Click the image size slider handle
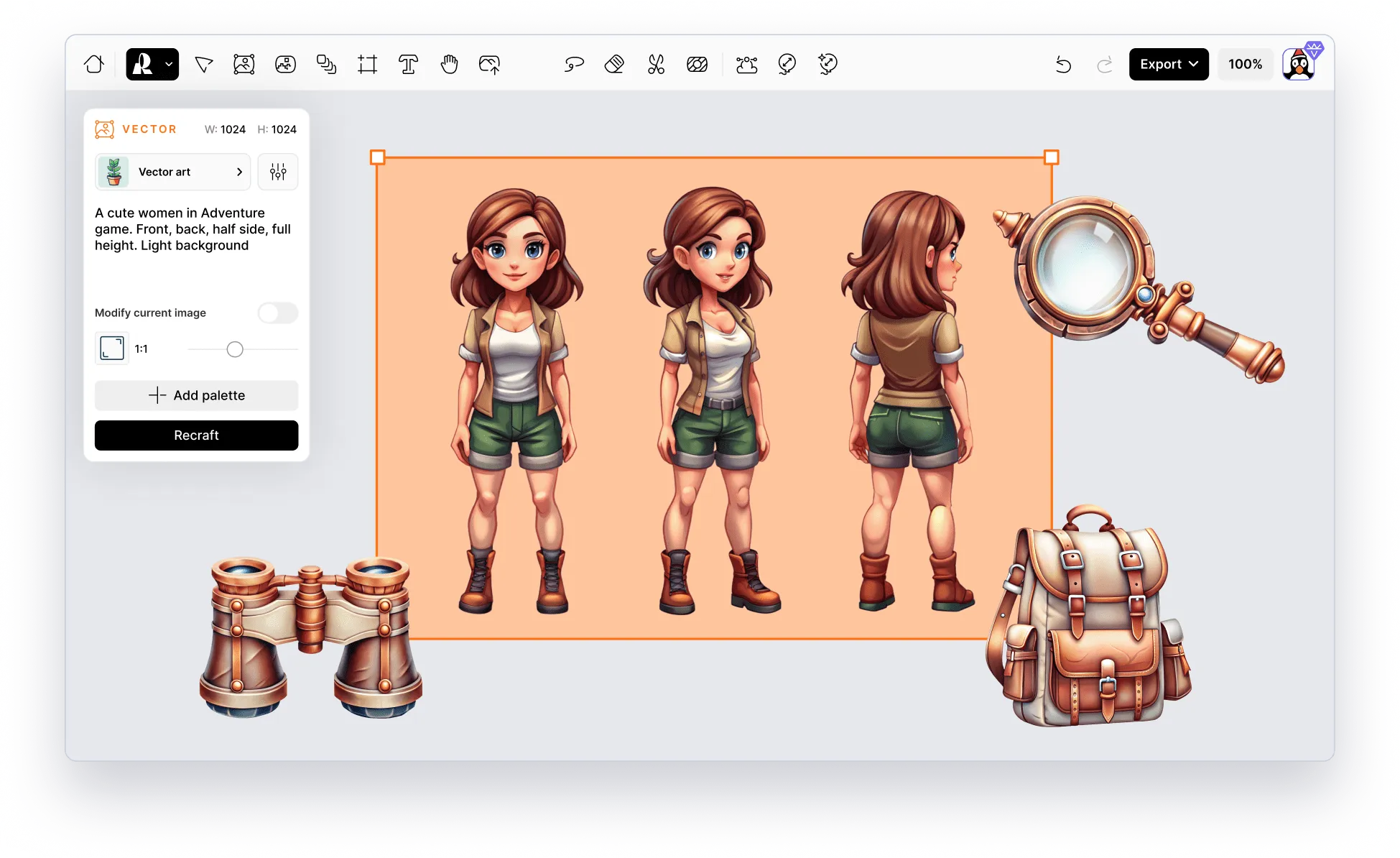This screenshot has height=858, width=1400. 235,349
